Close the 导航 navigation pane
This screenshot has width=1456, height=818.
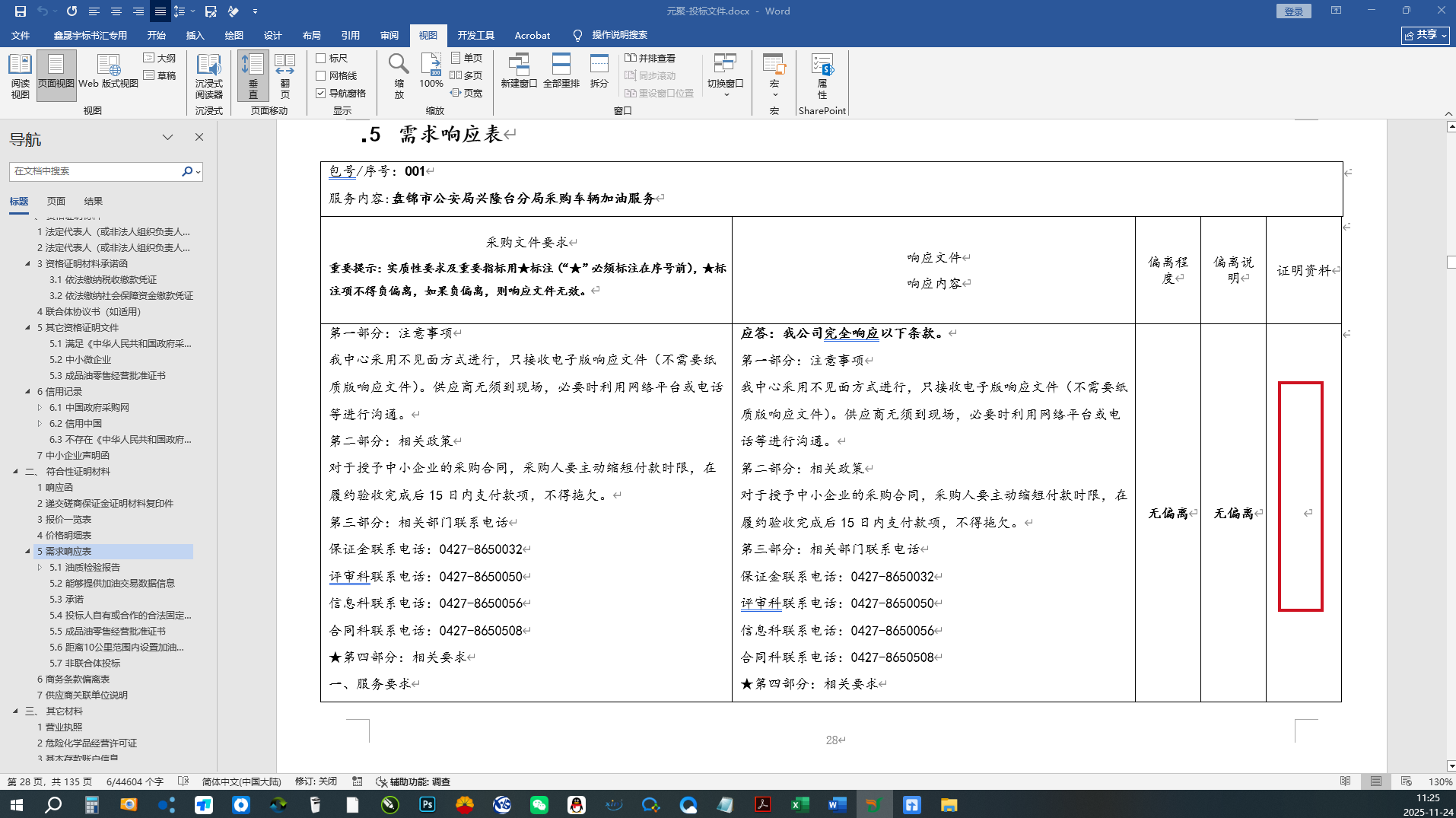199,138
